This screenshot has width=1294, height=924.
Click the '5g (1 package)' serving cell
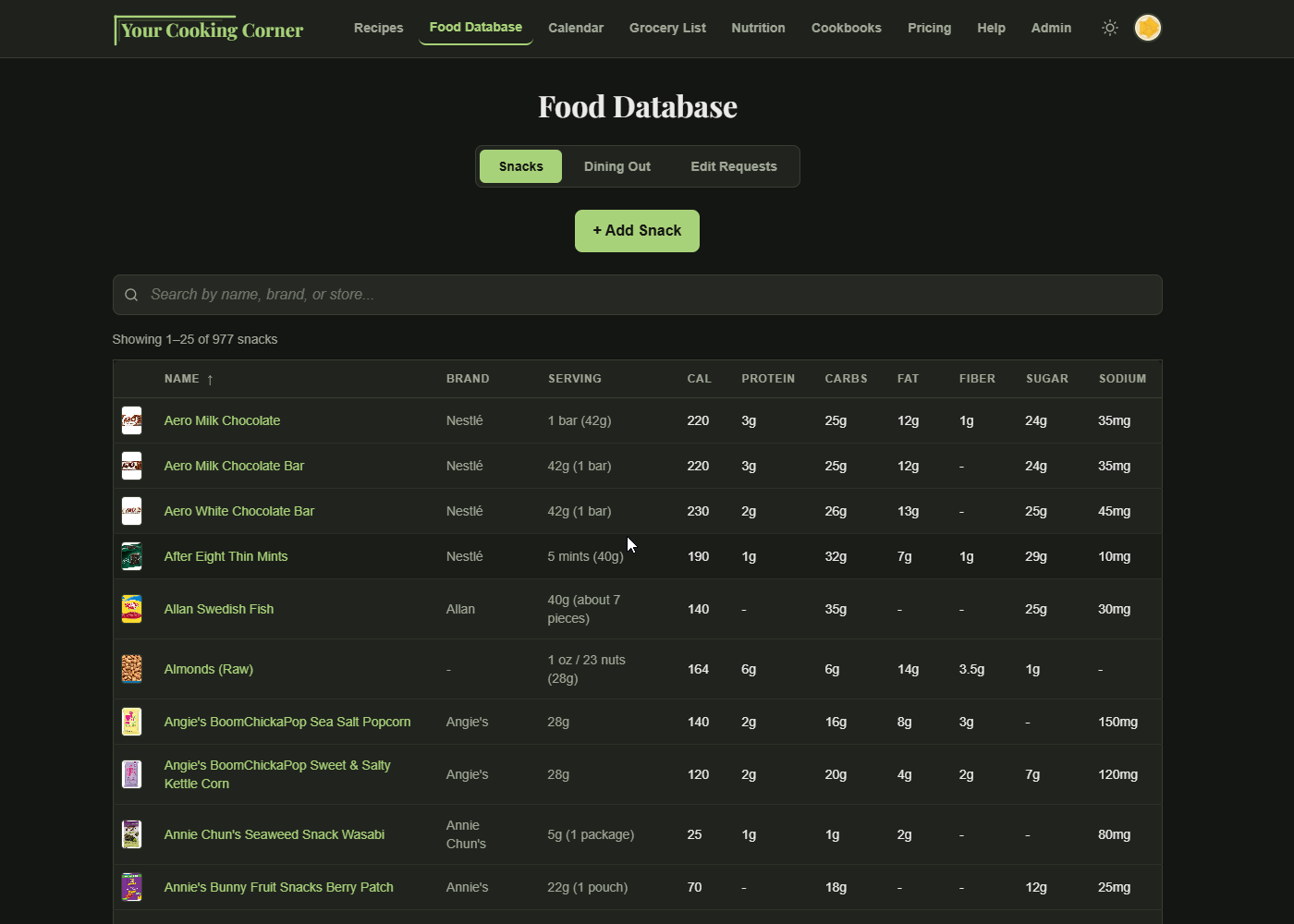[x=591, y=834]
